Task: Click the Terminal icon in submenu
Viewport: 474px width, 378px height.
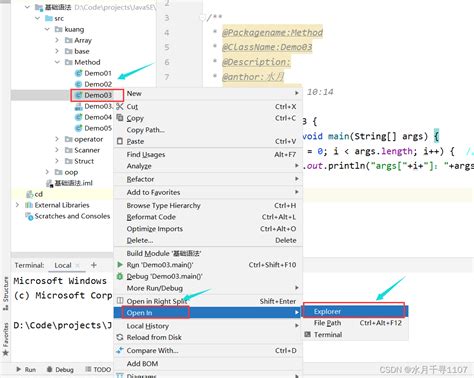Action: 308,334
